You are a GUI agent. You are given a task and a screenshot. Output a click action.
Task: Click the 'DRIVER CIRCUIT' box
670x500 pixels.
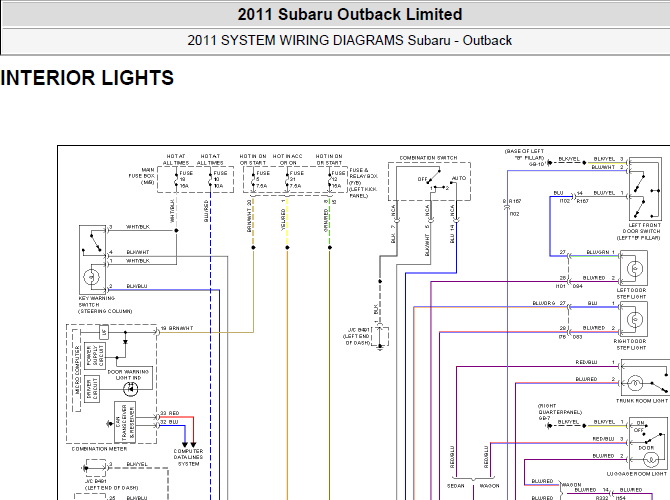click(x=92, y=388)
